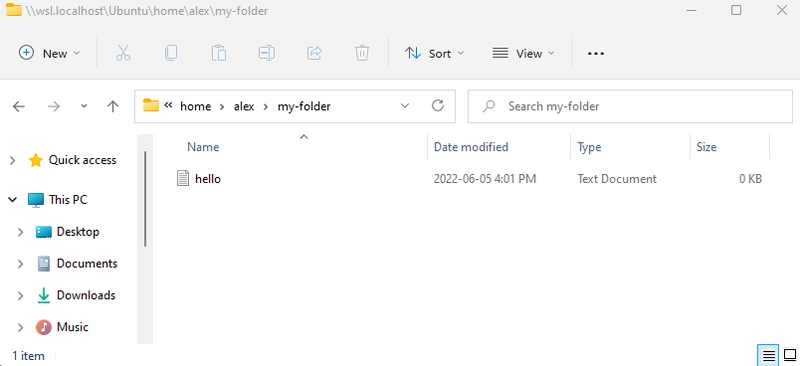Click the hello file's document icon
800x366 pixels.
coord(183,178)
